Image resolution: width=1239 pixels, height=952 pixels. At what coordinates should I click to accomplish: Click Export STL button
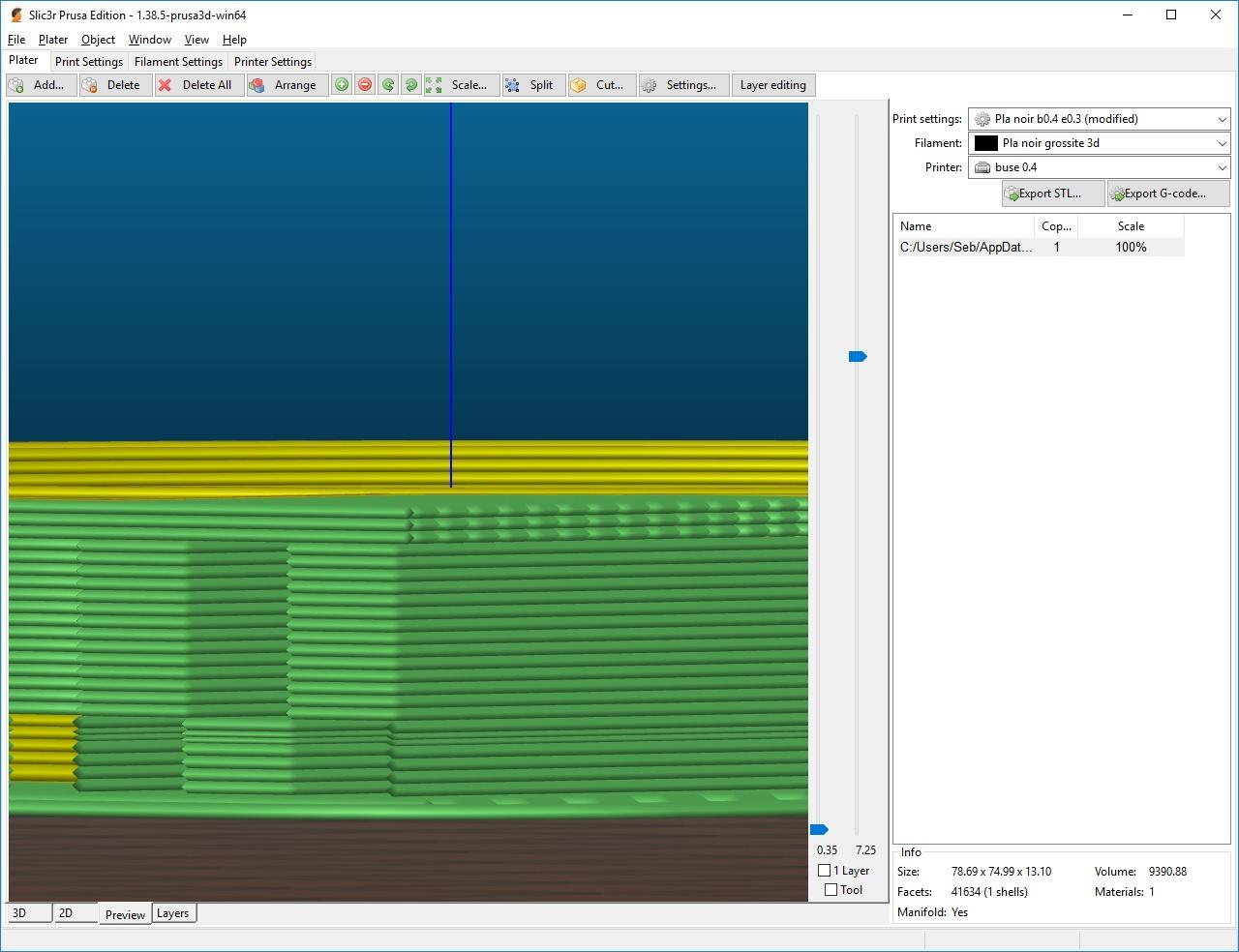click(x=1052, y=193)
